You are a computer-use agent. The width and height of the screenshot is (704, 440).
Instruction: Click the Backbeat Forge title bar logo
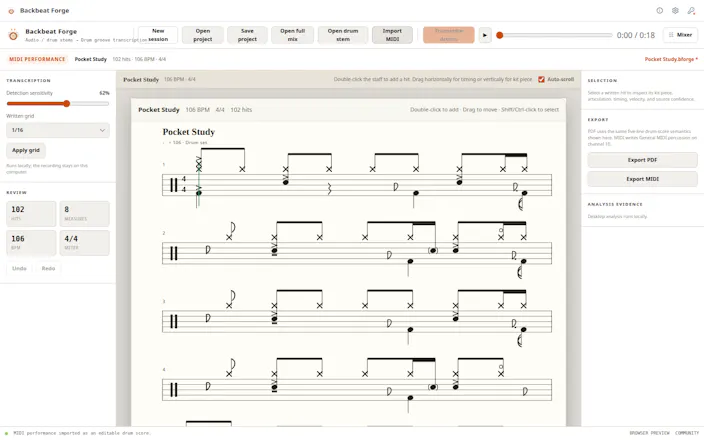pos(11,11)
